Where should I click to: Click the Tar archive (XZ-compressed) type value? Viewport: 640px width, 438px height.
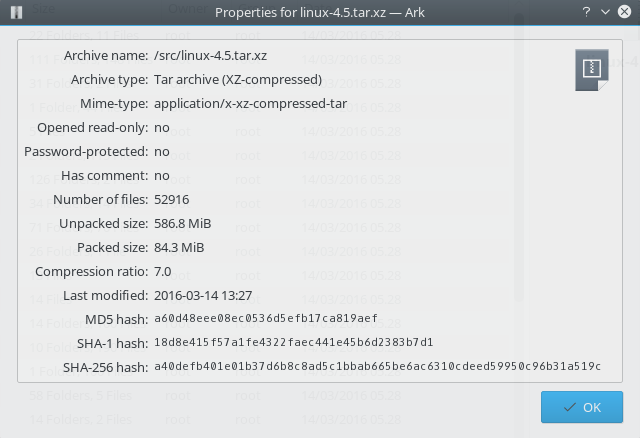[237, 79]
